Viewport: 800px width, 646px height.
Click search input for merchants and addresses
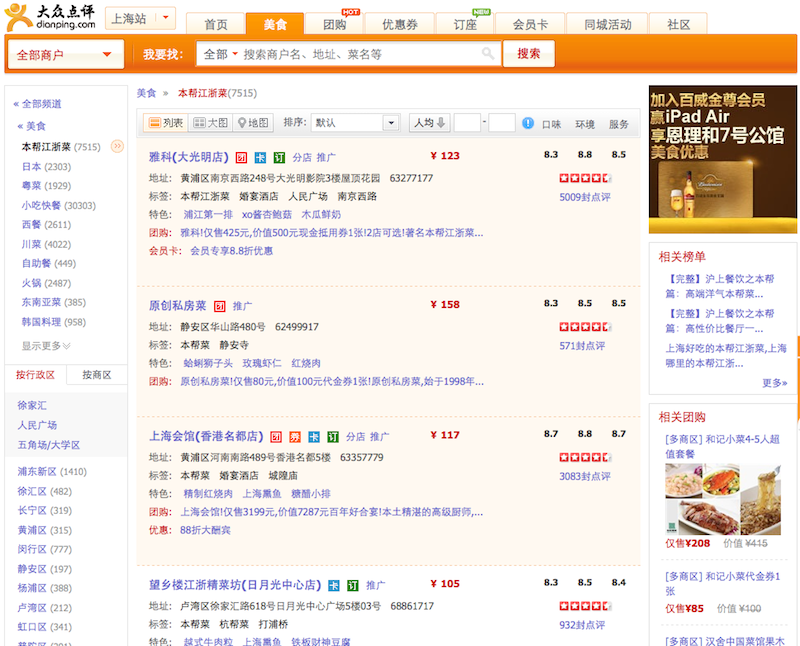(360, 54)
